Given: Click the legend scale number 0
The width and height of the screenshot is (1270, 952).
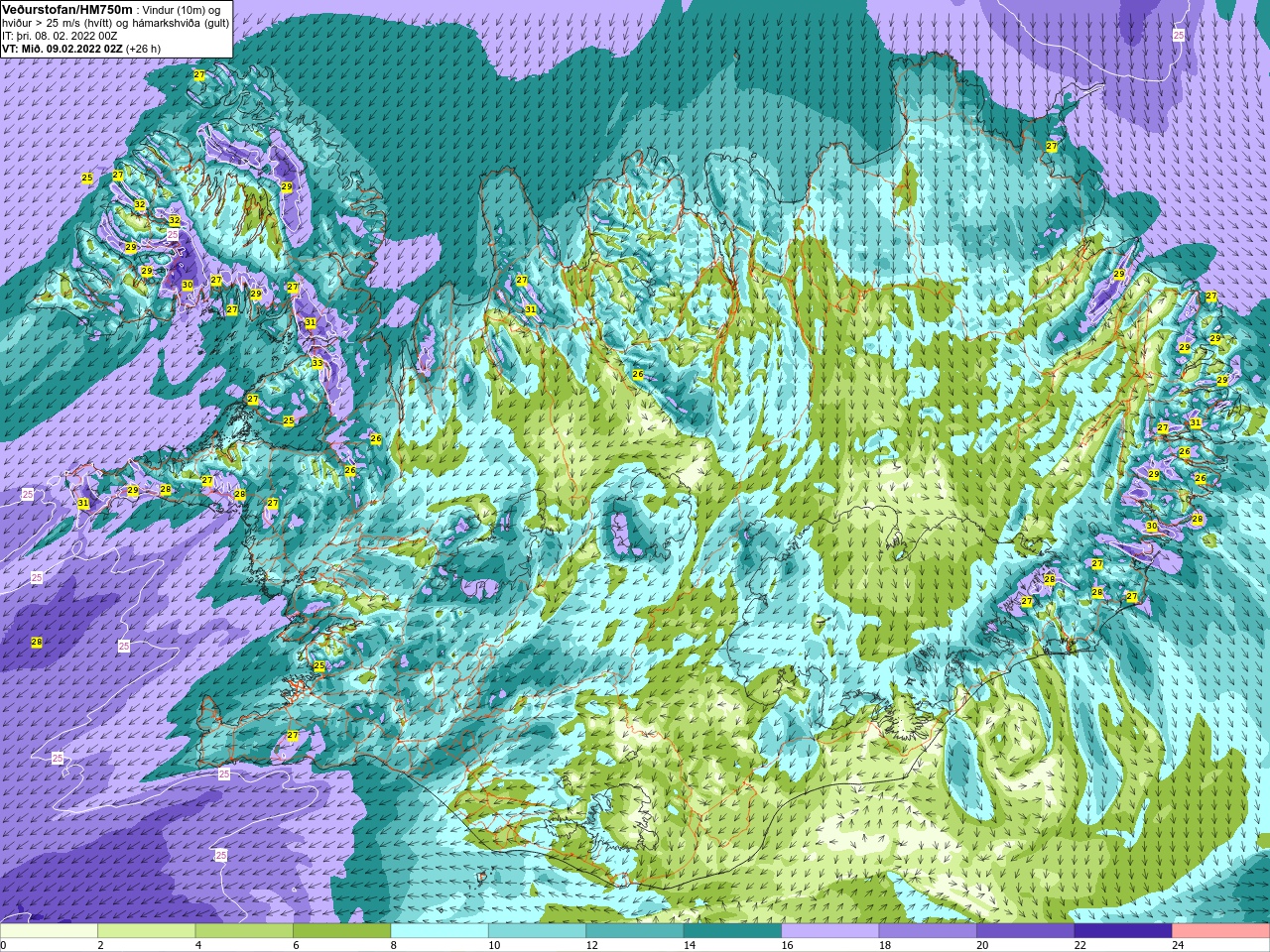Looking at the screenshot, I should [x=4, y=945].
